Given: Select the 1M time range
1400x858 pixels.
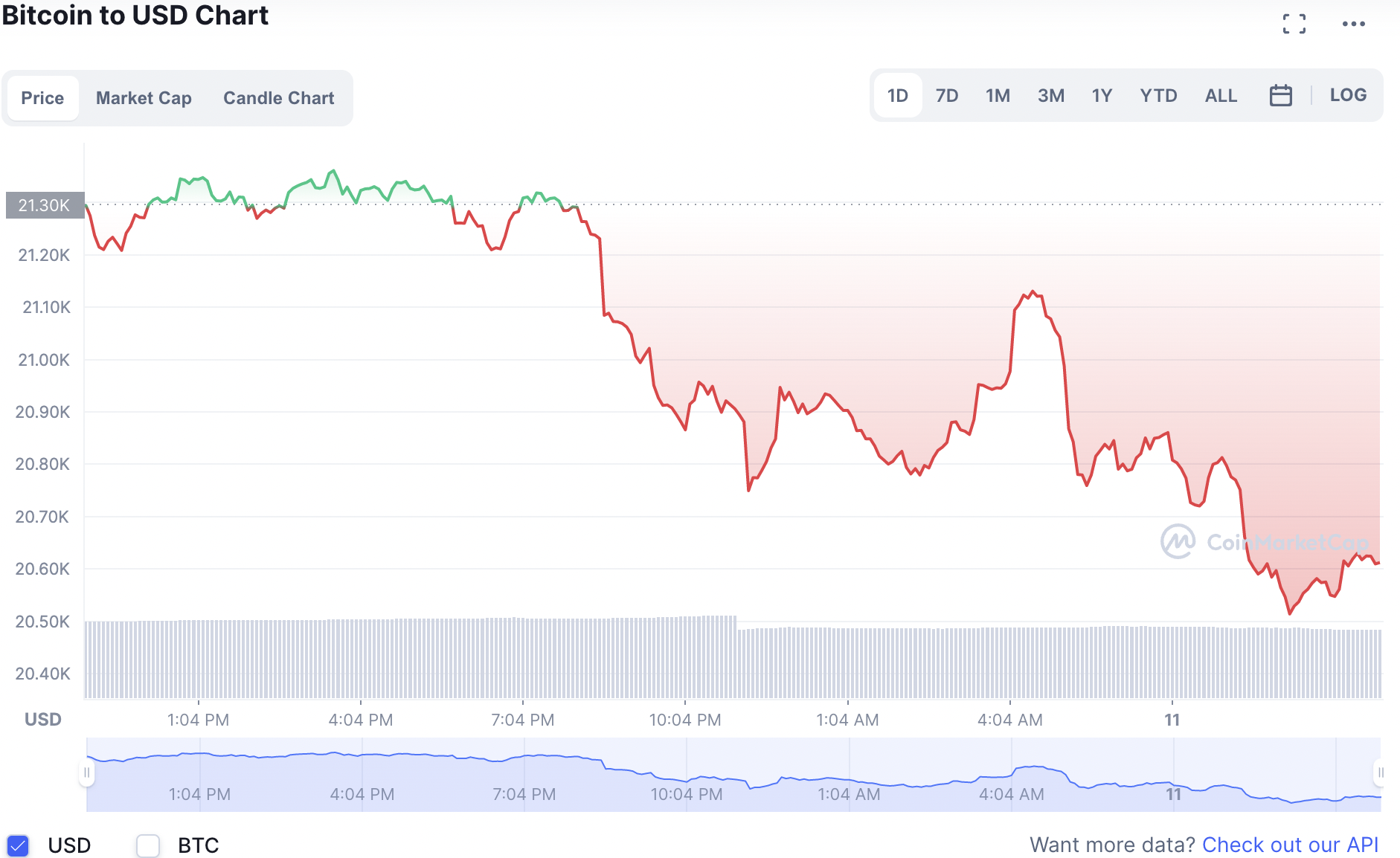Looking at the screenshot, I should coord(998,95).
